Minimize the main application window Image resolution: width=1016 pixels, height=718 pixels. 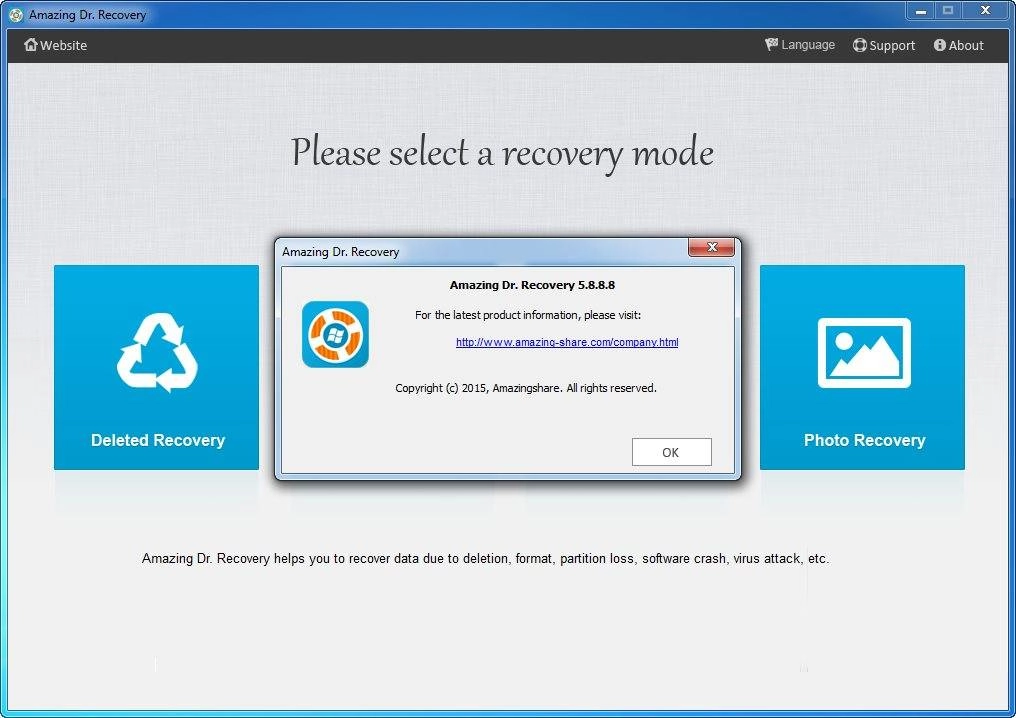[921, 10]
